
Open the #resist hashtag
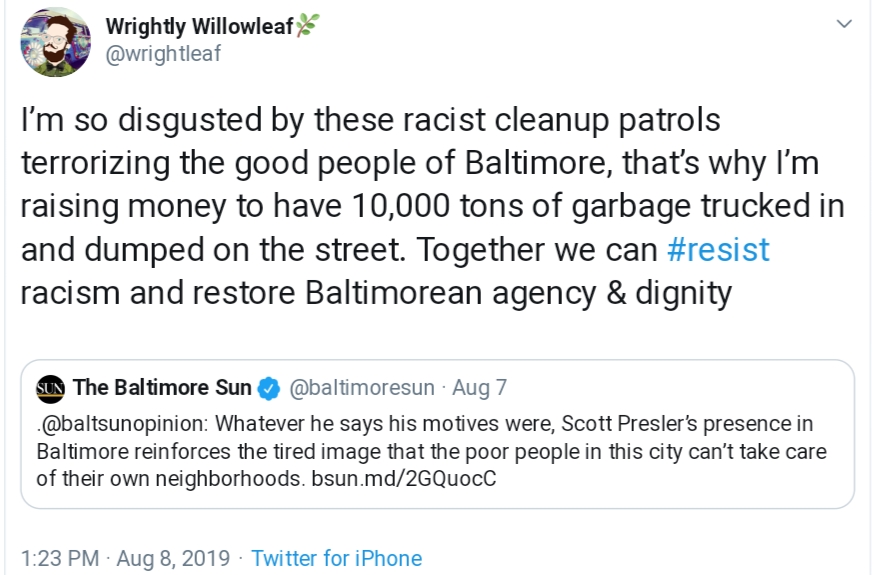[x=717, y=249]
